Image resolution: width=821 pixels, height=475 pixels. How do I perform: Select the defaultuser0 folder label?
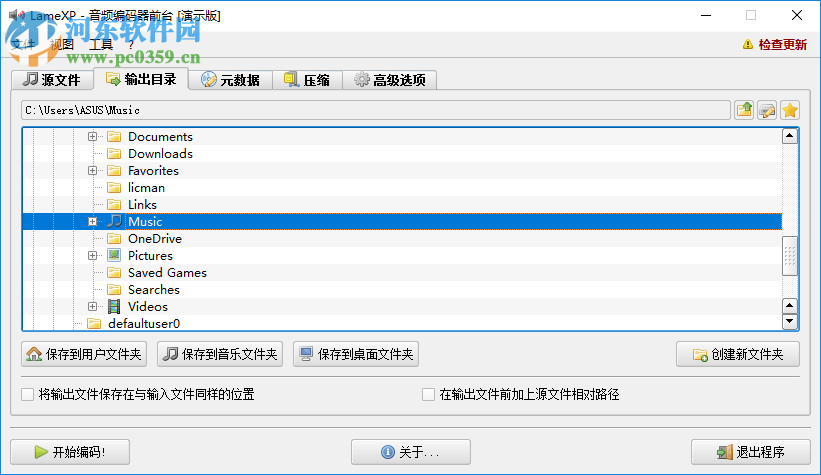tap(144, 324)
